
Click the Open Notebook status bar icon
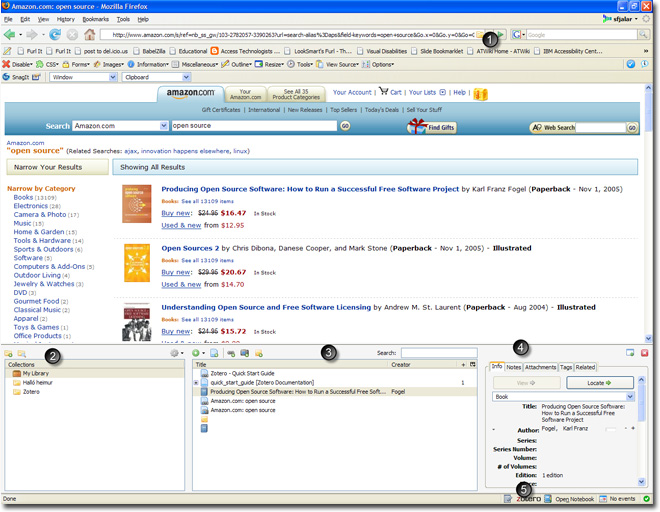coord(570,499)
